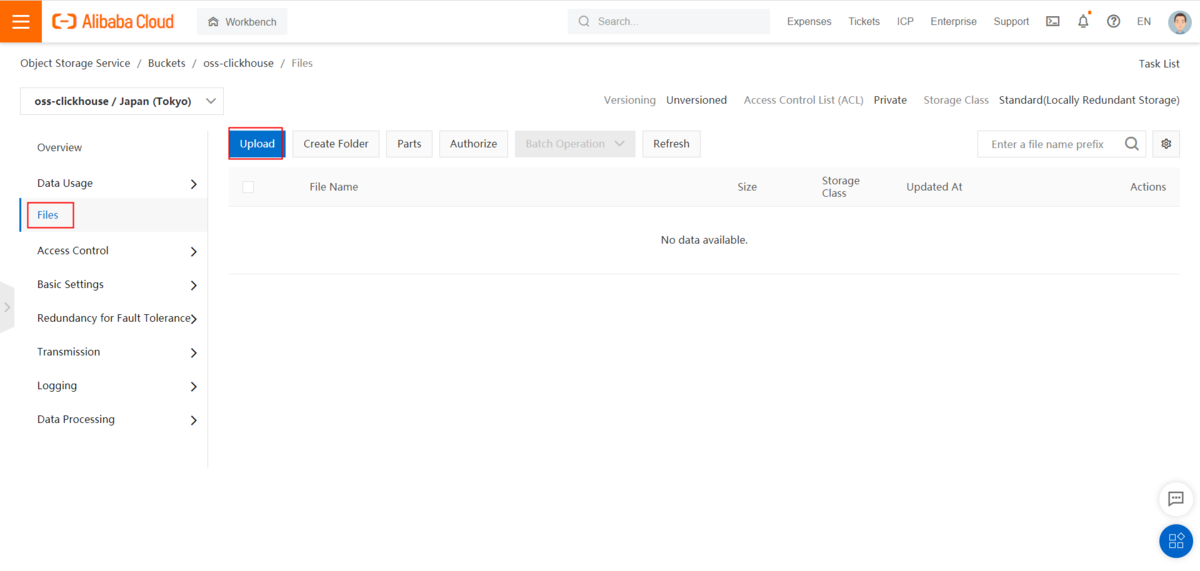1200x571 pixels.
Task: Go to Buckets breadcrumb
Action: pyautogui.click(x=167, y=63)
